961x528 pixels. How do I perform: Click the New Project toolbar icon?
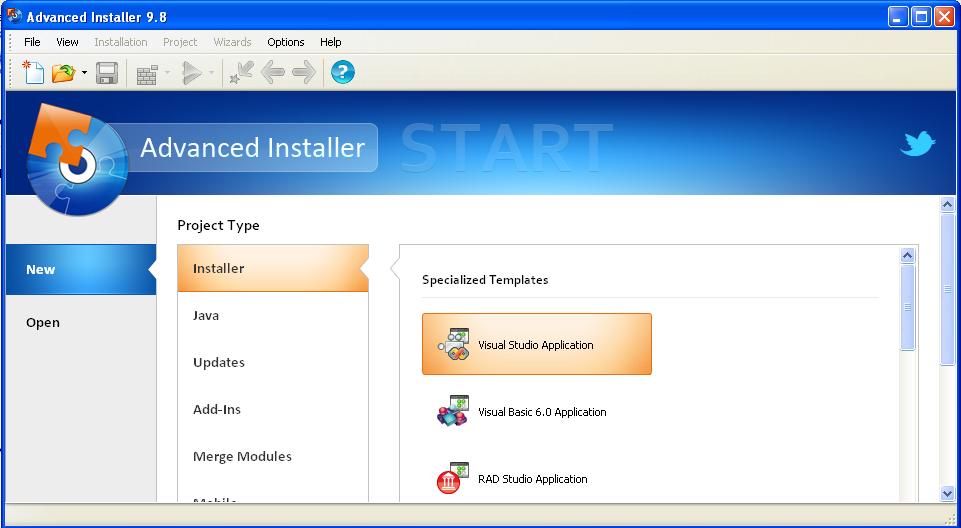pos(33,72)
